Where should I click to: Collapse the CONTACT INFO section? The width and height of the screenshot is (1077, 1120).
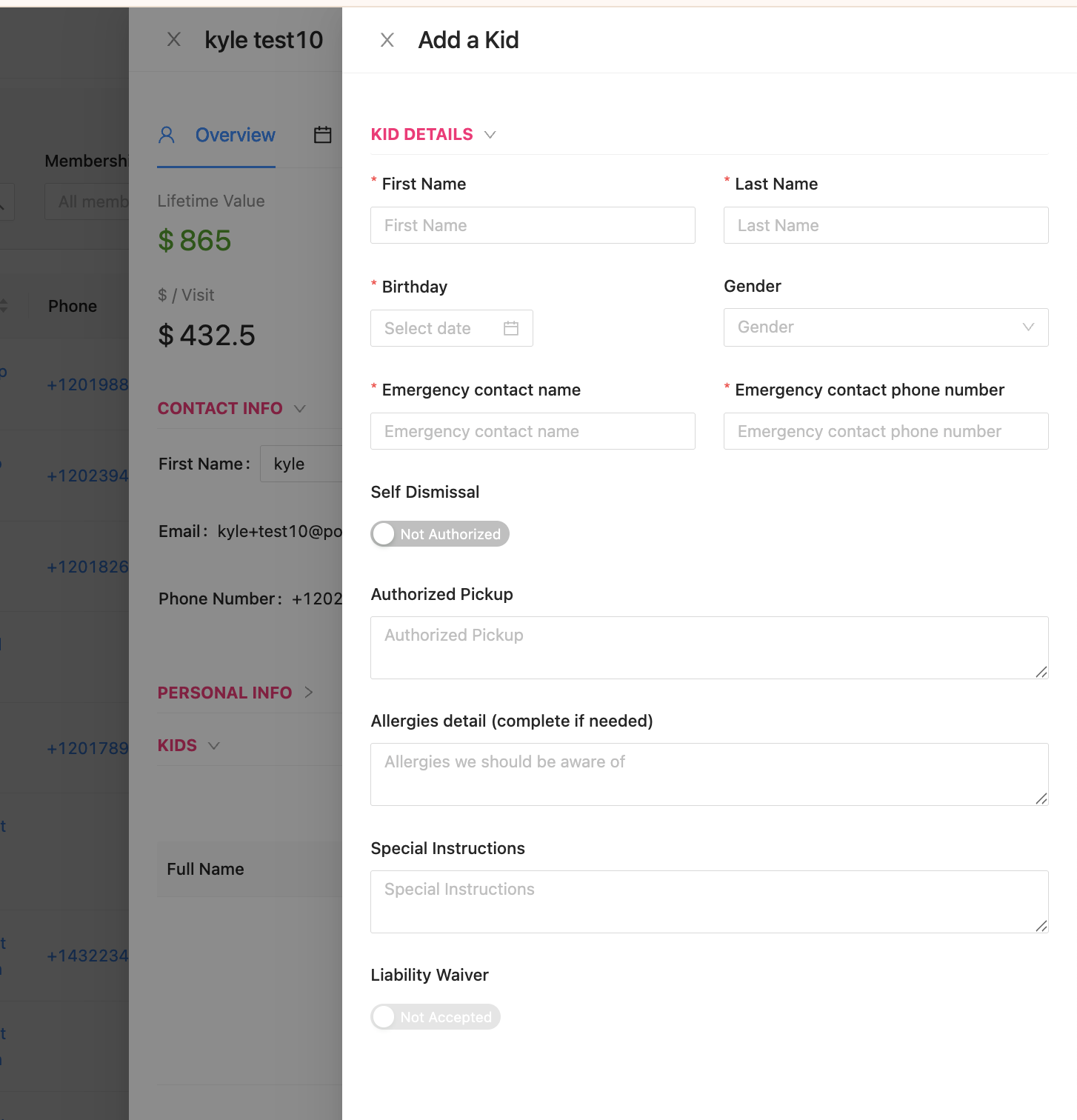(x=300, y=409)
